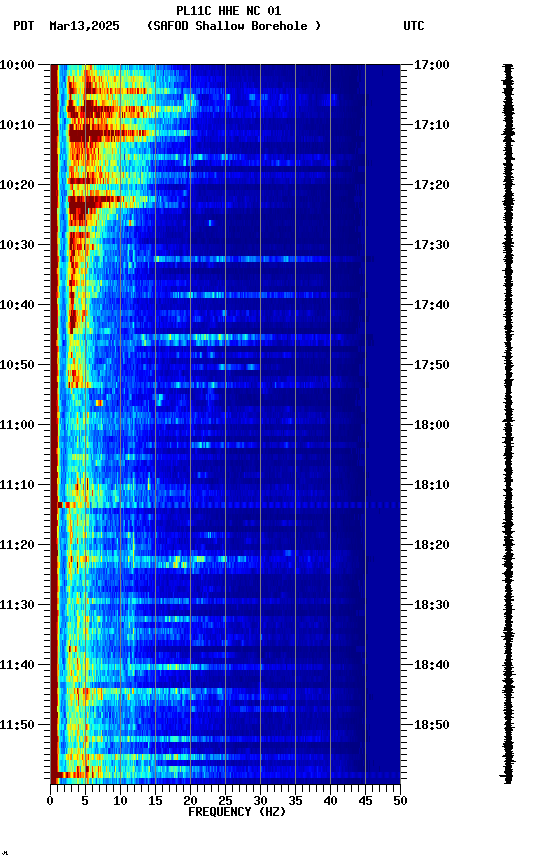Click the 15 Hz frequency tick label
This screenshot has width=552, height=864.
coord(155,801)
